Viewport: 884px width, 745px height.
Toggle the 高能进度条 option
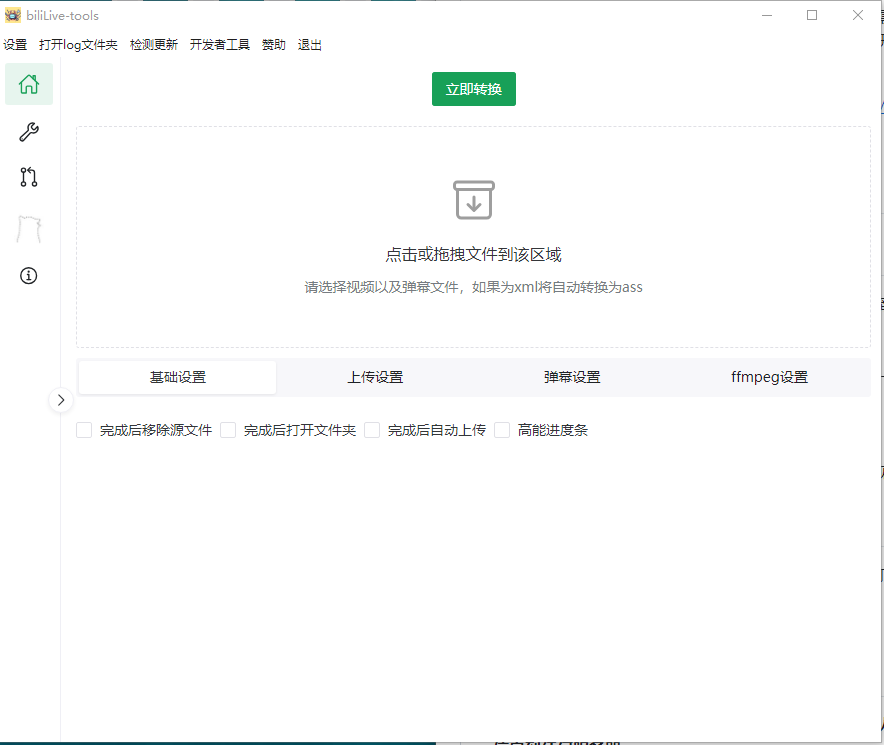coord(502,430)
